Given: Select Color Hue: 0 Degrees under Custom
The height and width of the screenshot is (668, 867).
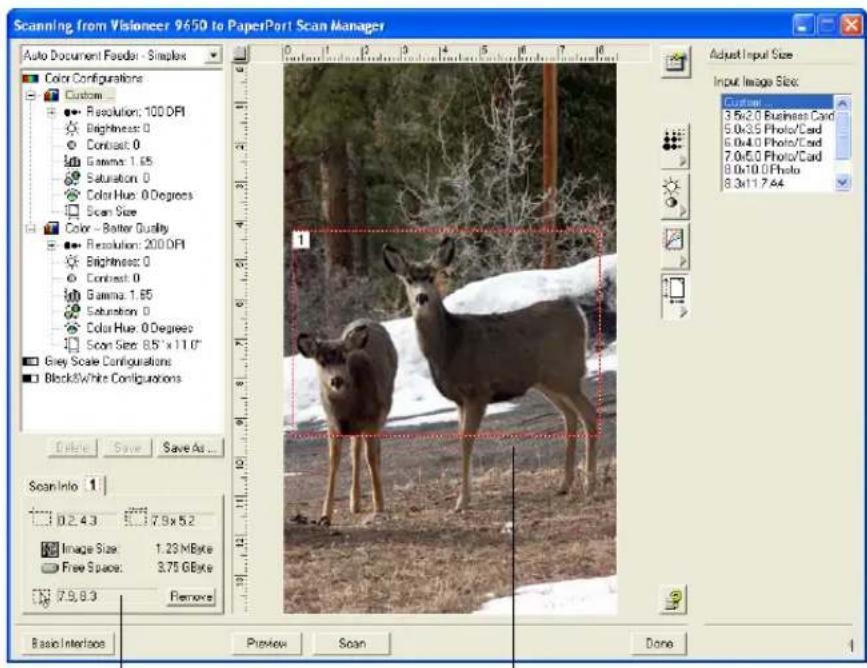Looking at the screenshot, I should click(x=139, y=195).
